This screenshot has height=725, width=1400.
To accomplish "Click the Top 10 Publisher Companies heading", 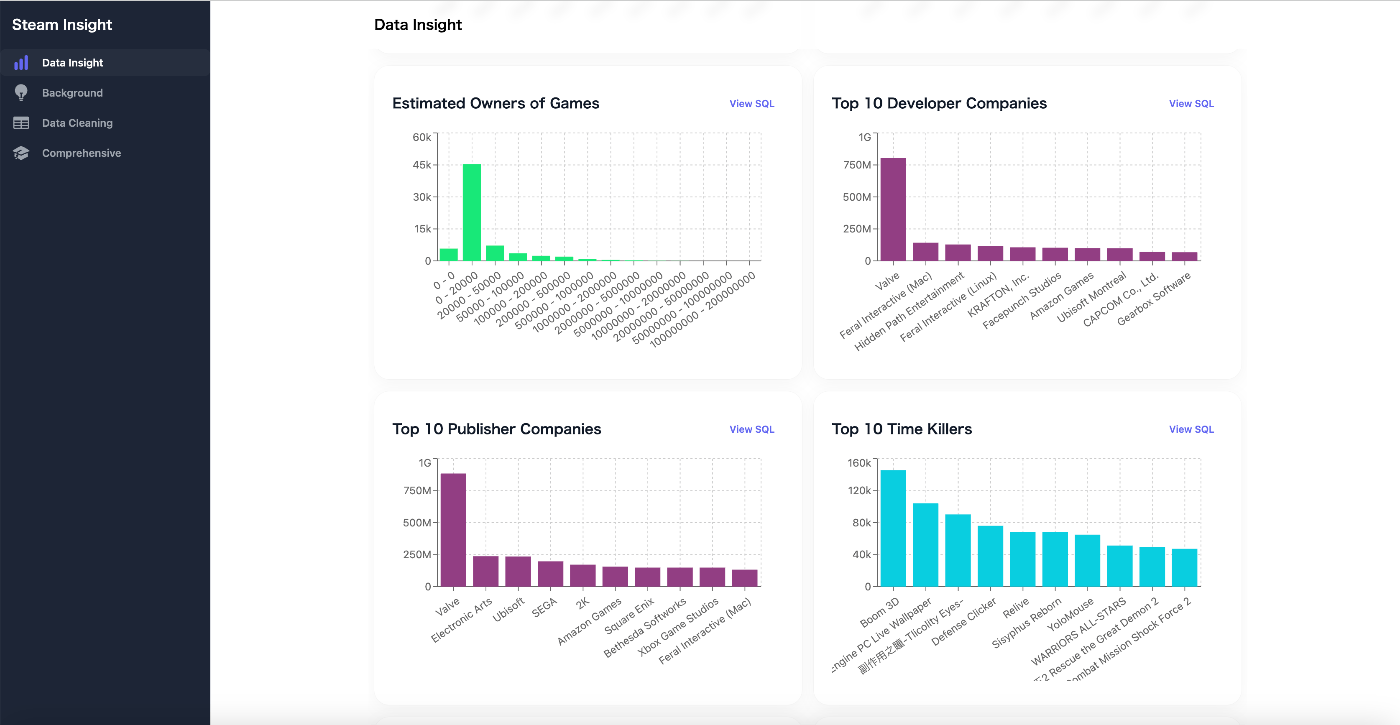I will (x=497, y=429).
